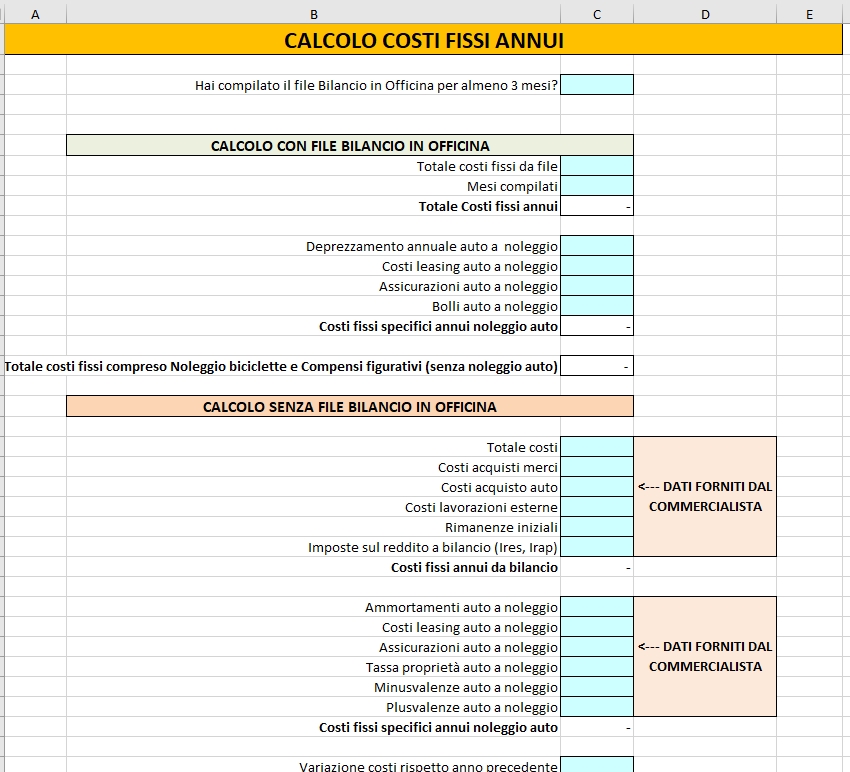The image size is (850, 772).
Task: Click 'Bolli auto a noleggio' label
Action: pyautogui.click(x=494, y=307)
